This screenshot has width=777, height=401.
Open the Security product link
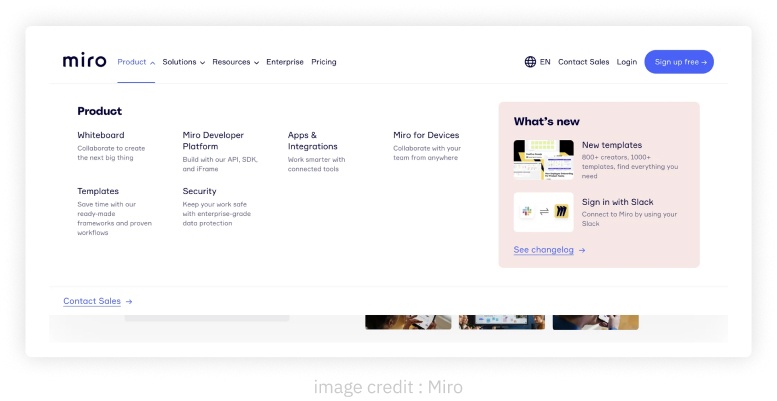[199, 191]
